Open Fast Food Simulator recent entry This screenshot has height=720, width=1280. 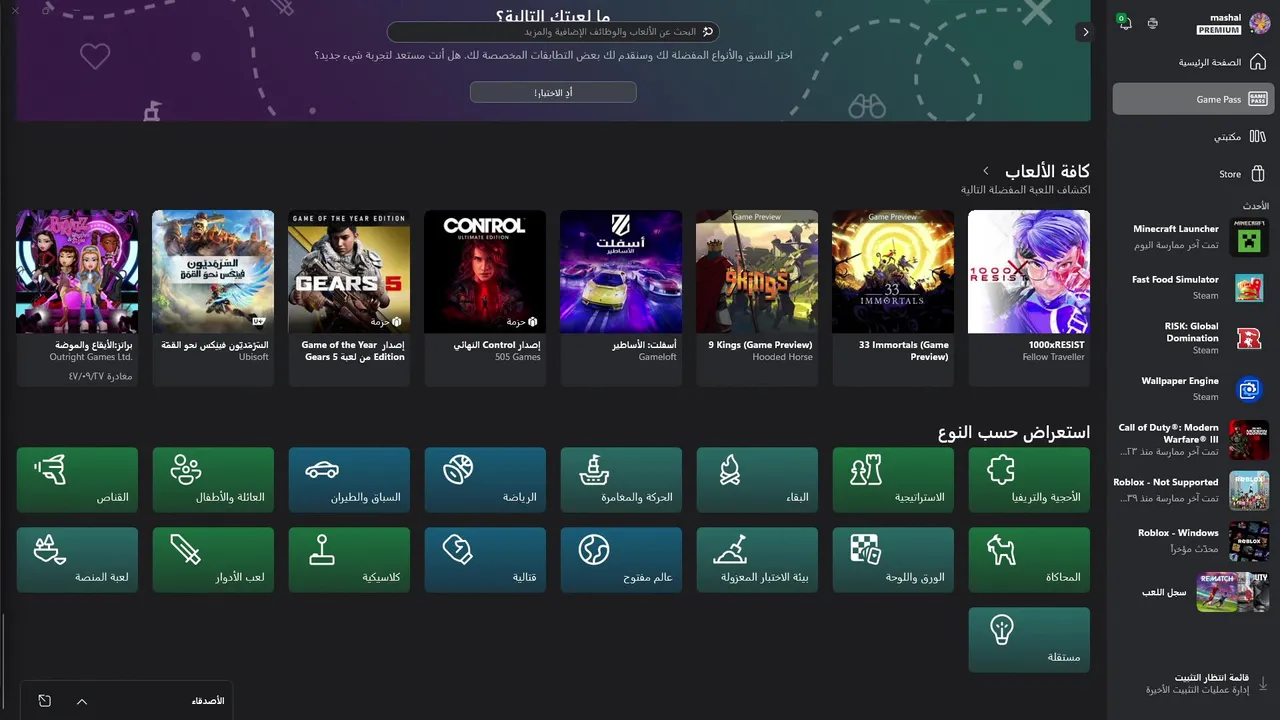pyautogui.click(x=1193, y=287)
